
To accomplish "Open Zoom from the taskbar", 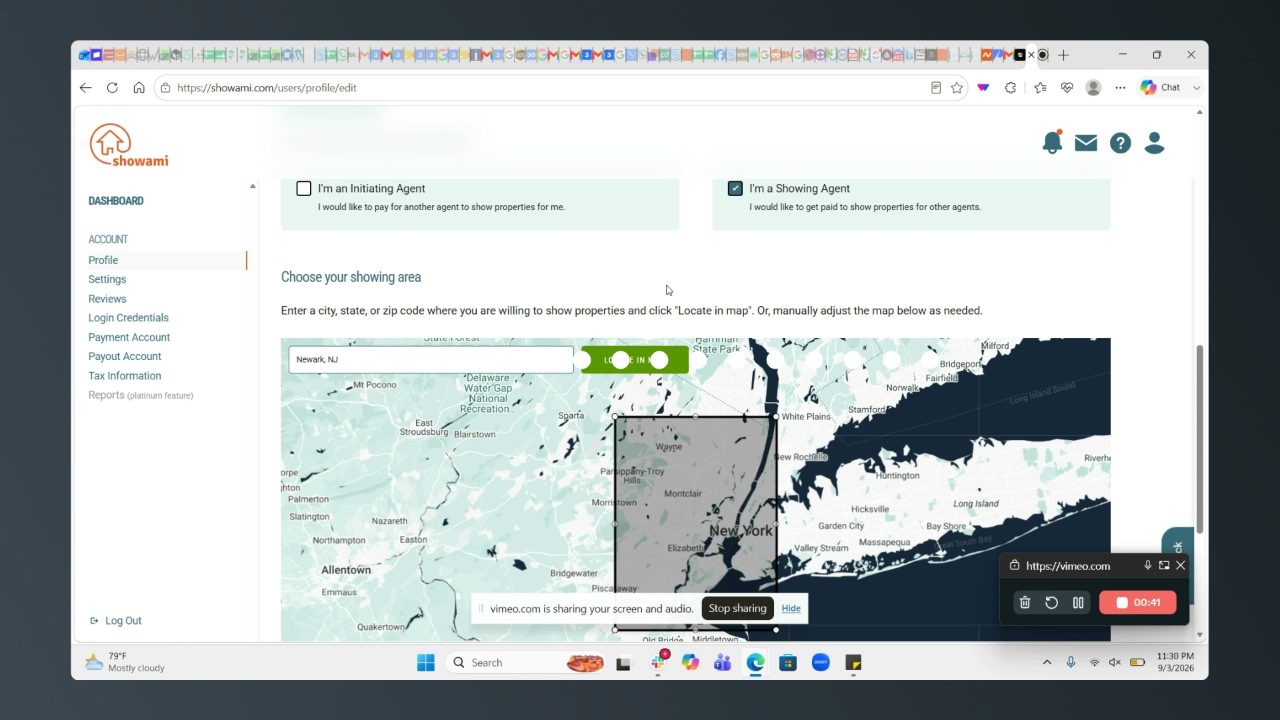I will pos(821,662).
